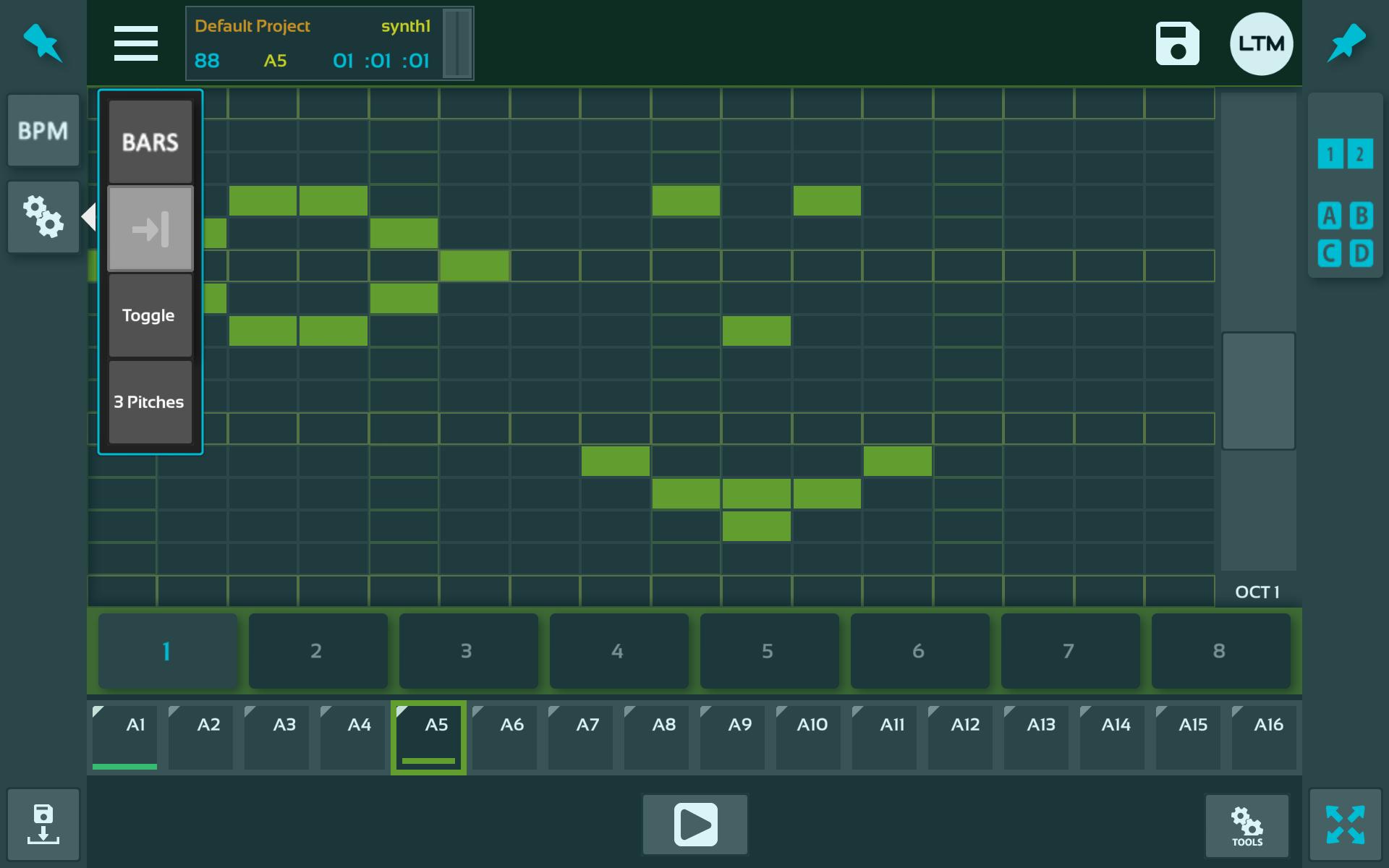Viewport: 1389px width, 868px height.
Task: Select pattern A7
Action: [x=580, y=737]
